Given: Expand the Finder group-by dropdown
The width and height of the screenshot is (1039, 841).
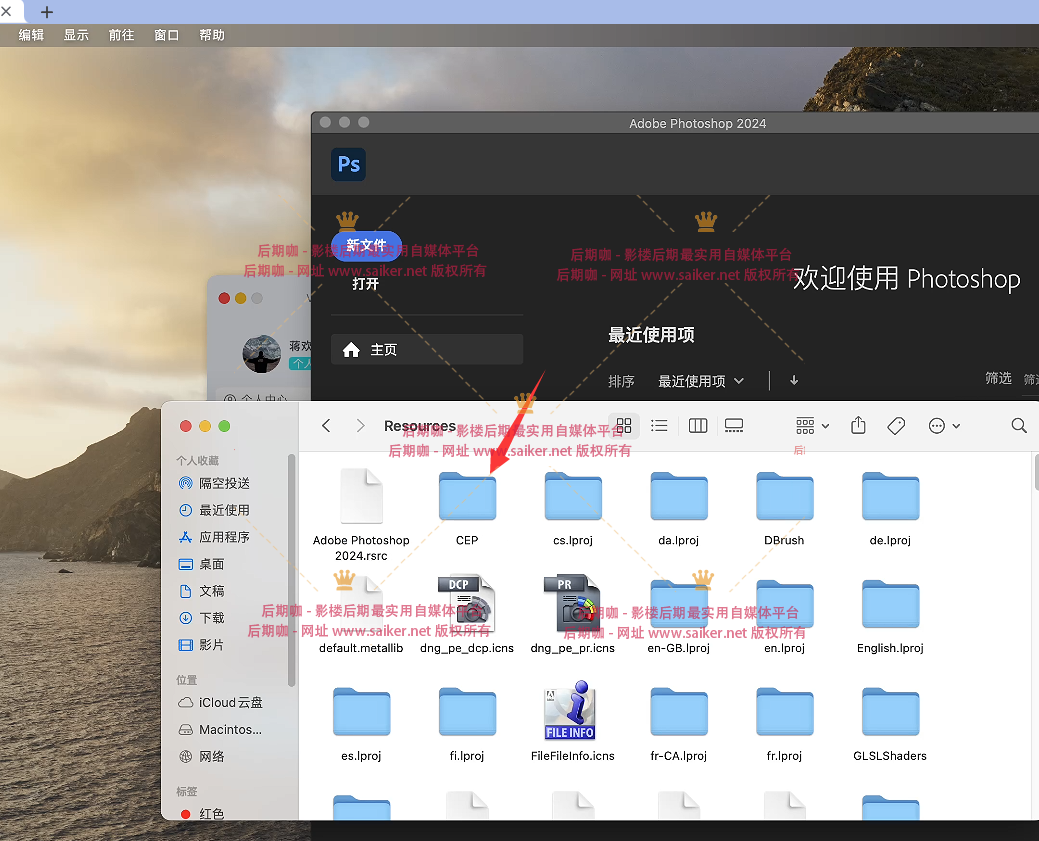Looking at the screenshot, I should point(812,426).
